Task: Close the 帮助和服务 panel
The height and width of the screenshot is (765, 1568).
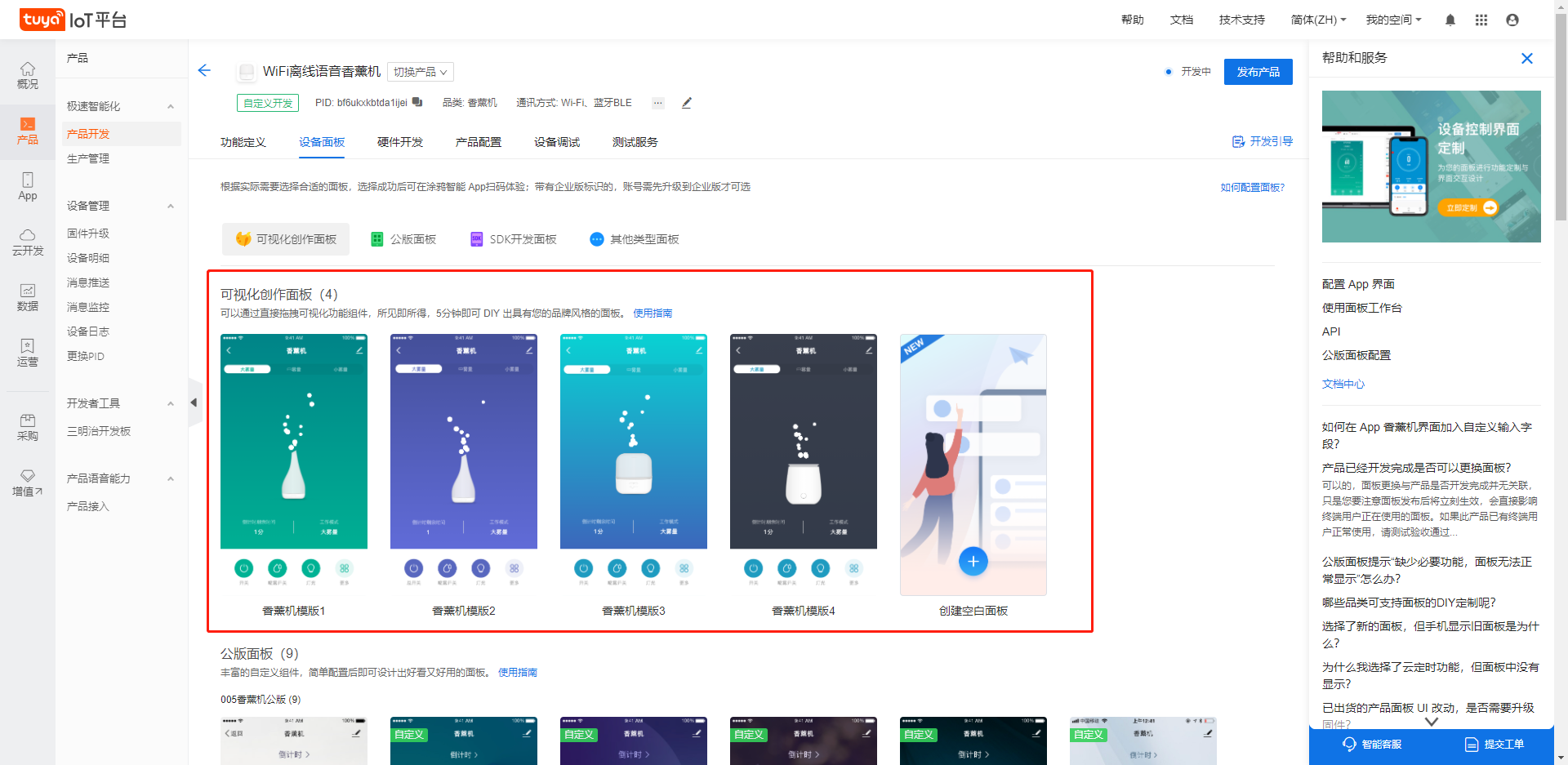Action: [1527, 58]
